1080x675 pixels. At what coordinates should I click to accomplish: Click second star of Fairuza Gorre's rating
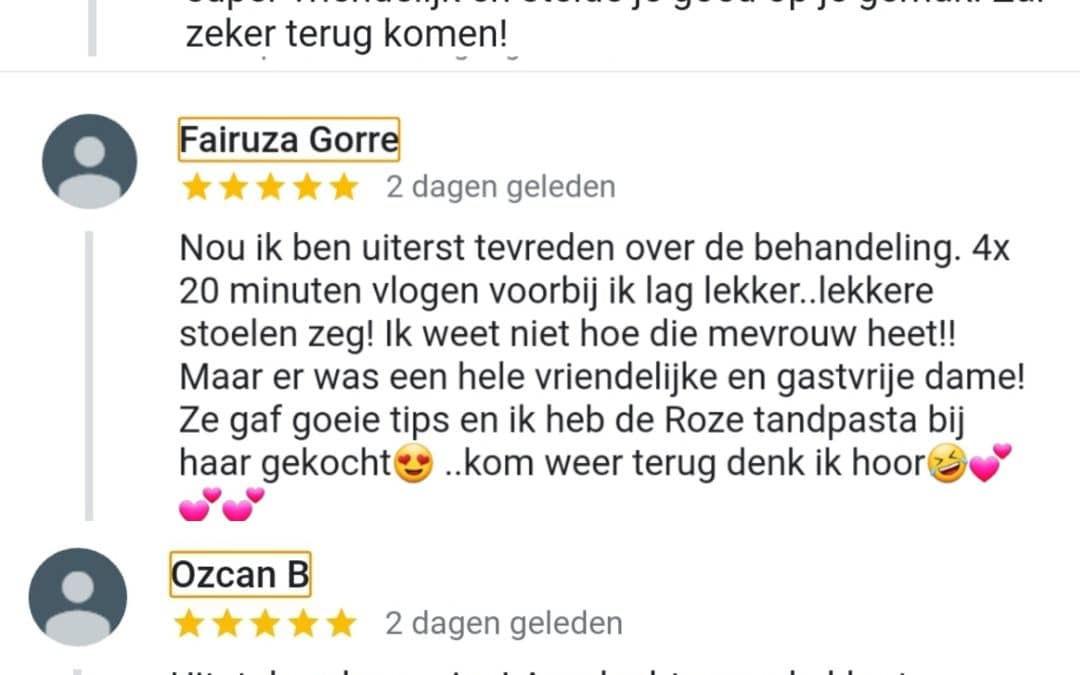coord(233,187)
